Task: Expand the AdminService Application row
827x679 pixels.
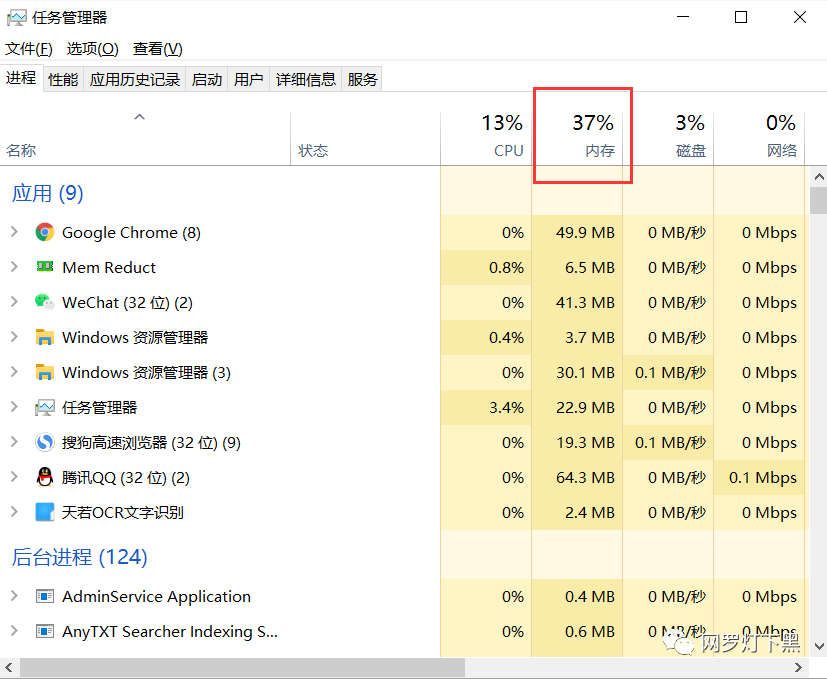Action: pos(14,596)
